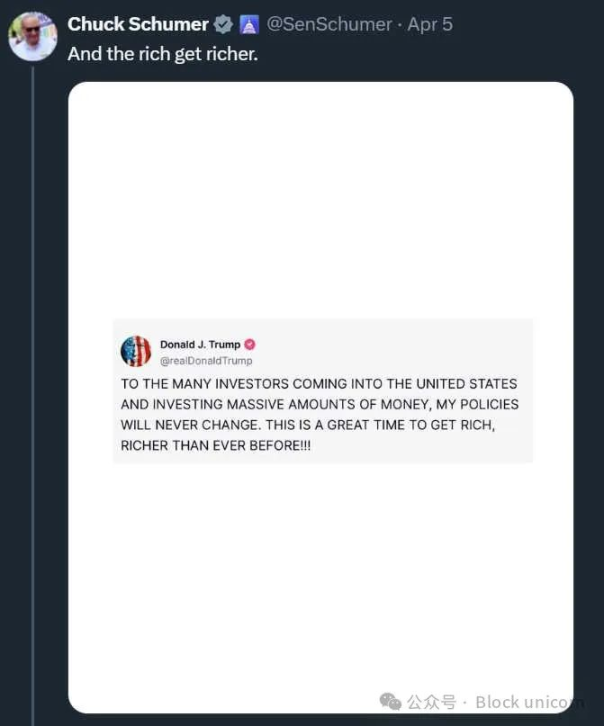The height and width of the screenshot is (726, 604).
Task: Click the Donald J. Trump name
Action: click(x=200, y=344)
